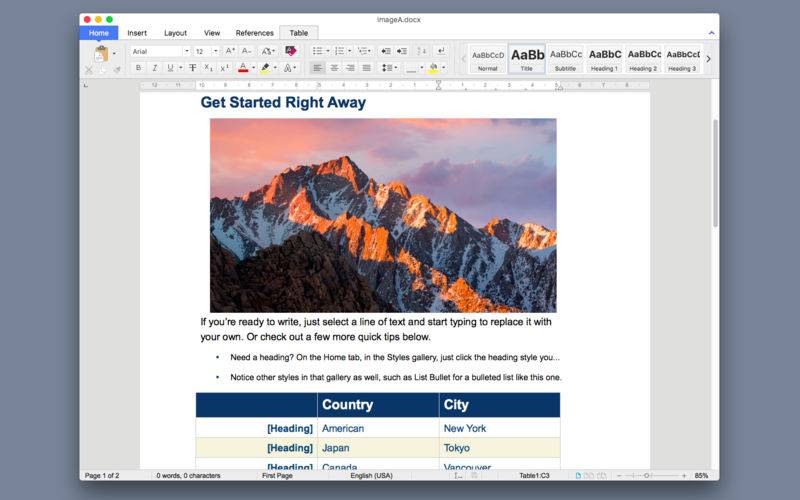Viewport: 800px width, 500px height.
Task: Click the numbered list icon
Action: click(340, 51)
